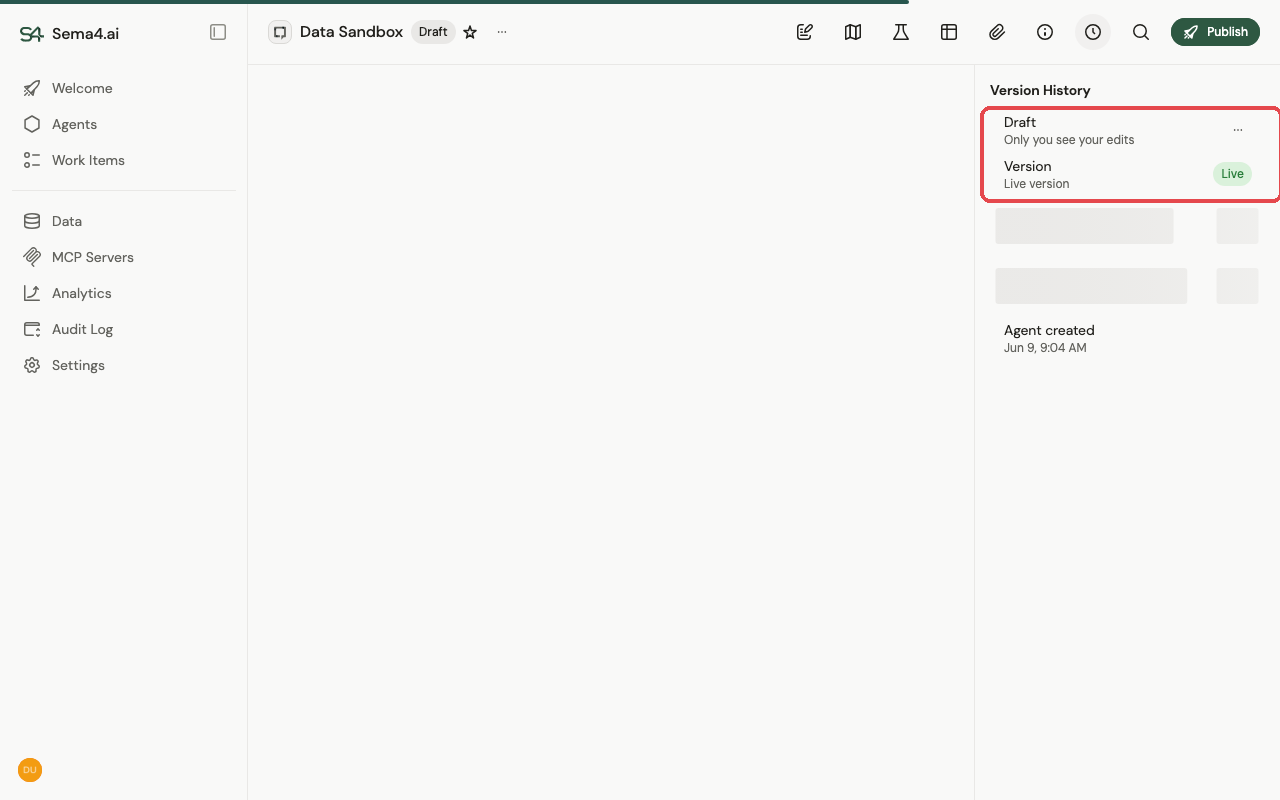The width and height of the screenshot is (1280, 800).
Task: Open the header more options ellipsis
Action: click(502, 32)
